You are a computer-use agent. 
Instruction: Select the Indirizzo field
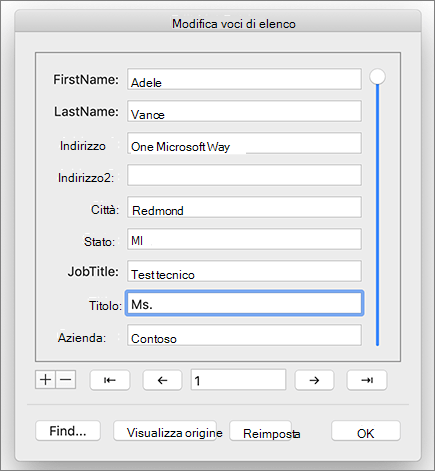tap(244, 143)
